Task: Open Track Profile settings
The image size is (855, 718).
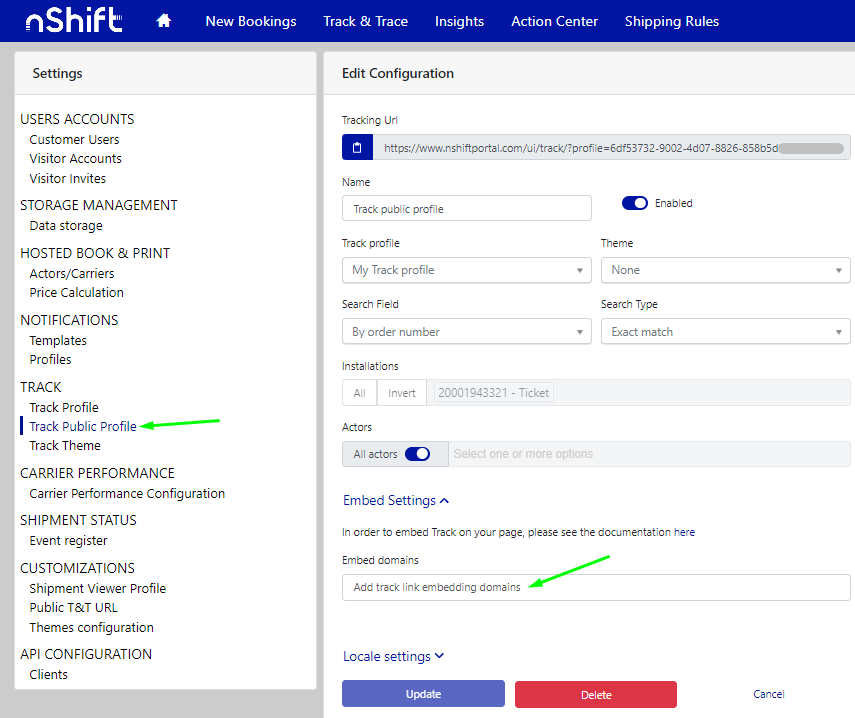Action: pyautogui.click(x=64, y=408)
